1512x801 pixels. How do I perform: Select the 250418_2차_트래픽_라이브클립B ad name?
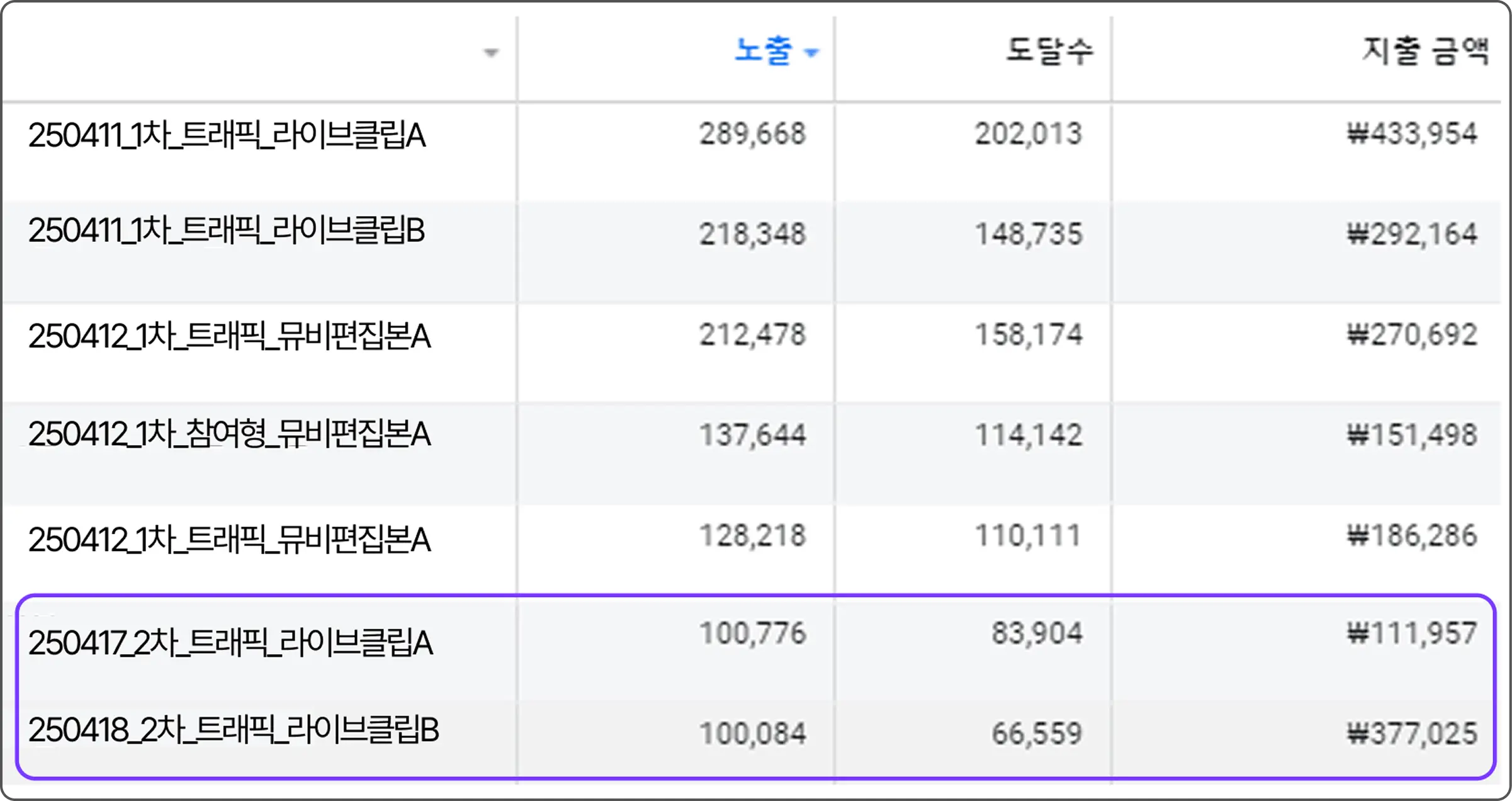tap(234, 730)
